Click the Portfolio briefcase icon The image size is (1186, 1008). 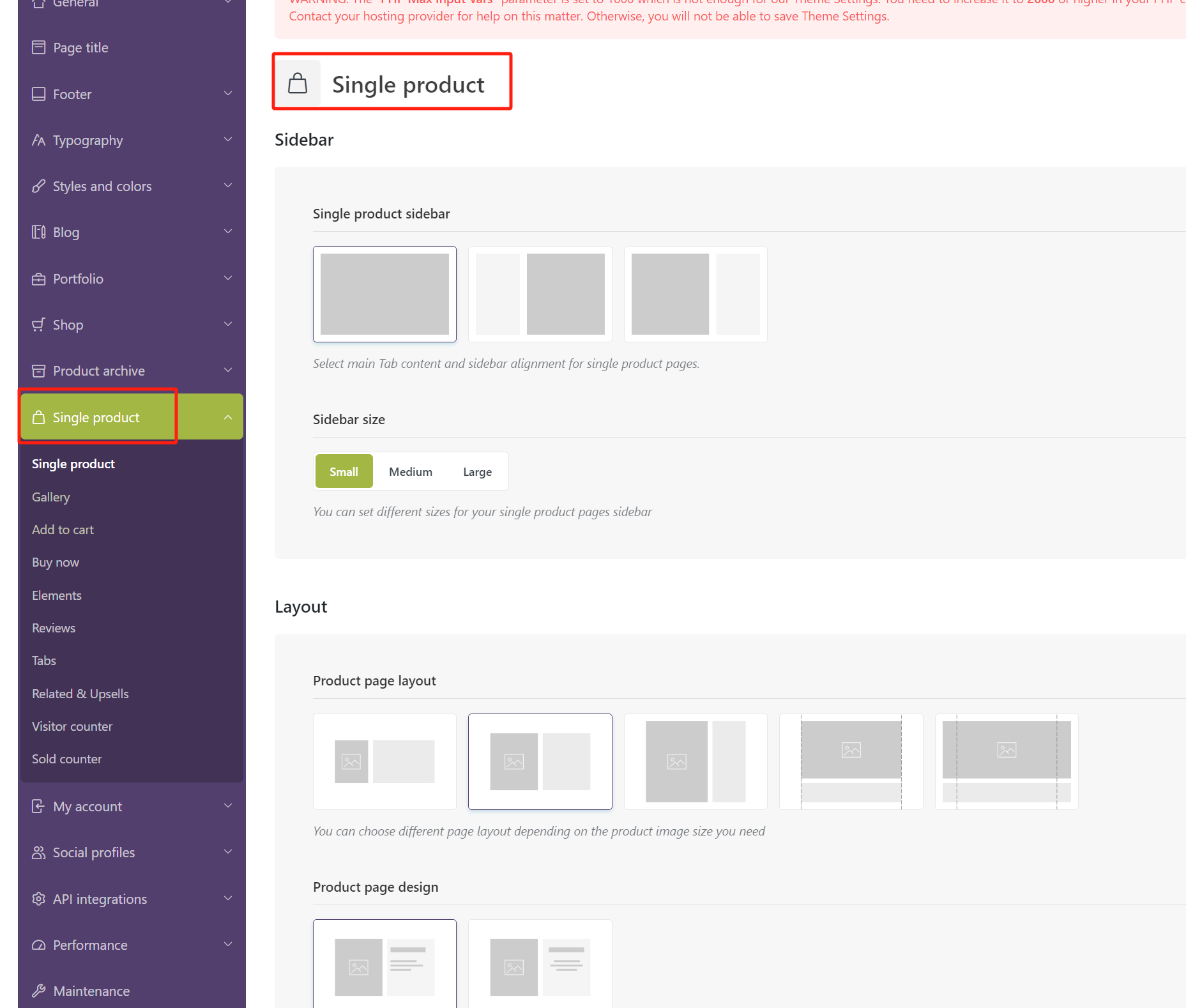(39, 279)
